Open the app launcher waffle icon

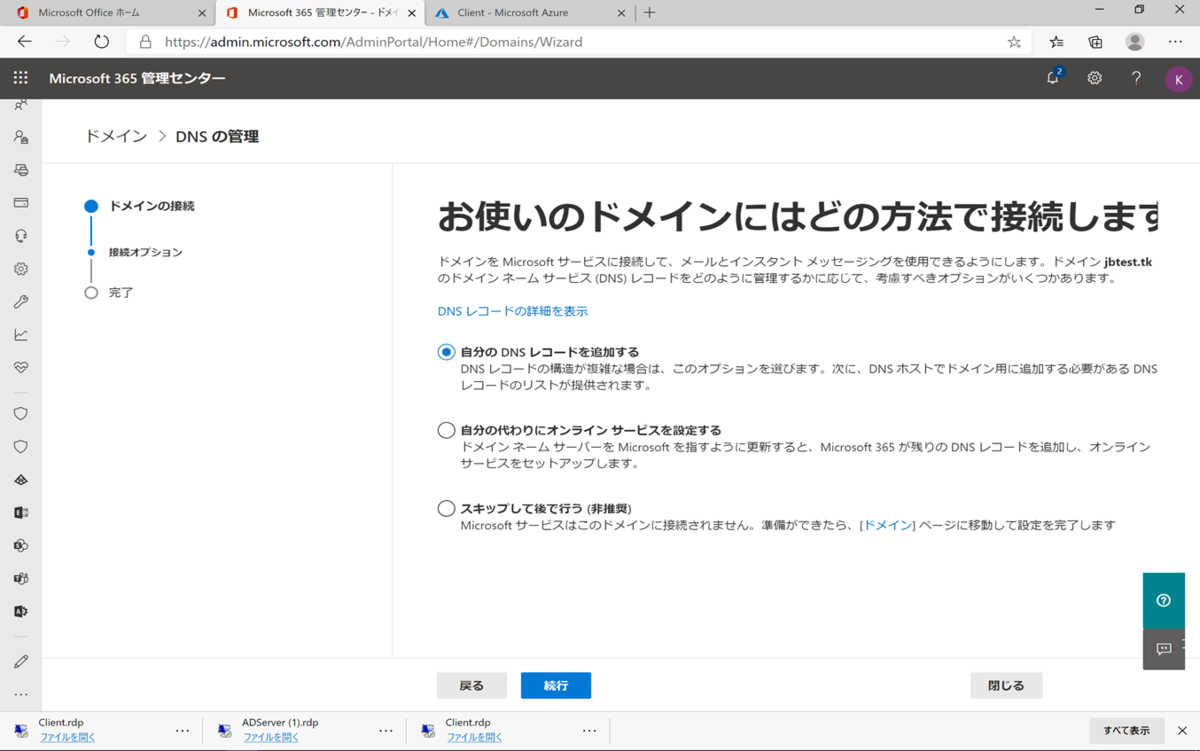tap(20, 78)
